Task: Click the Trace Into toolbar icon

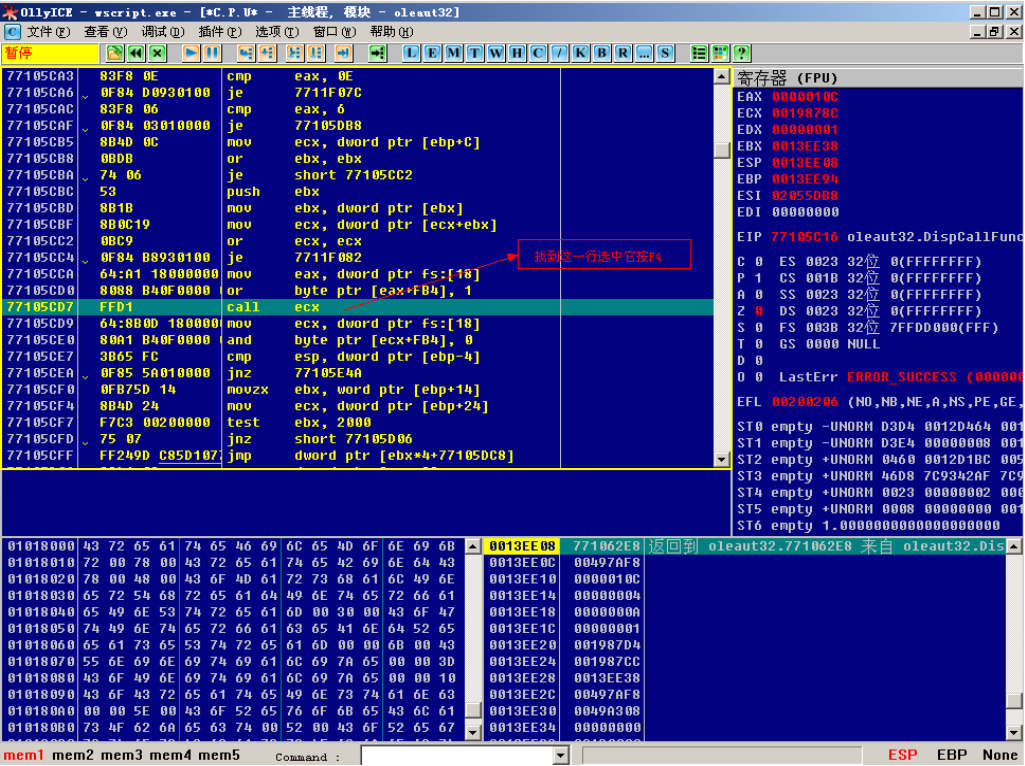Action: tap(295, 54)
